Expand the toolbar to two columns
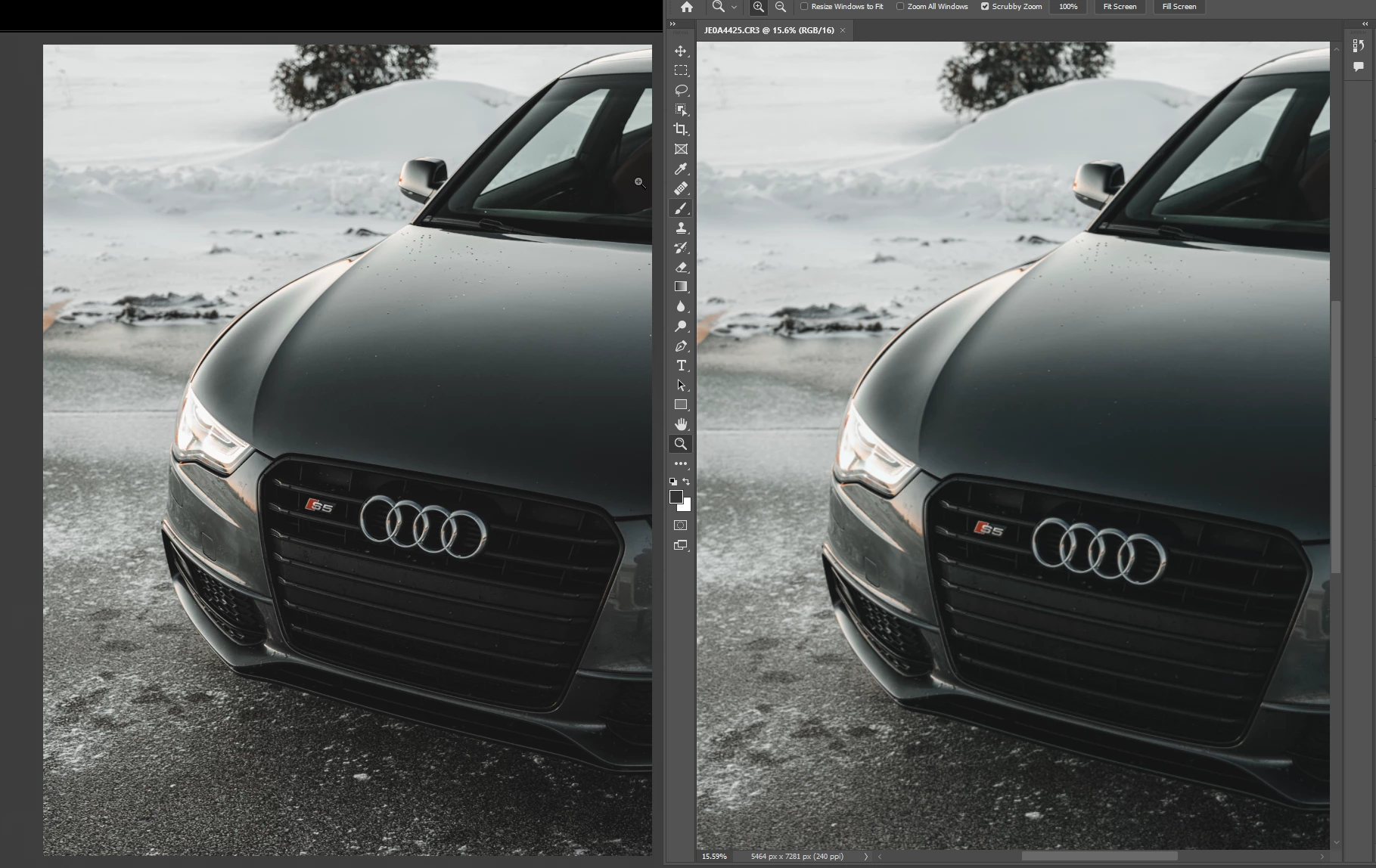Viewport: 1376px width, 868px height. (672, 24)
